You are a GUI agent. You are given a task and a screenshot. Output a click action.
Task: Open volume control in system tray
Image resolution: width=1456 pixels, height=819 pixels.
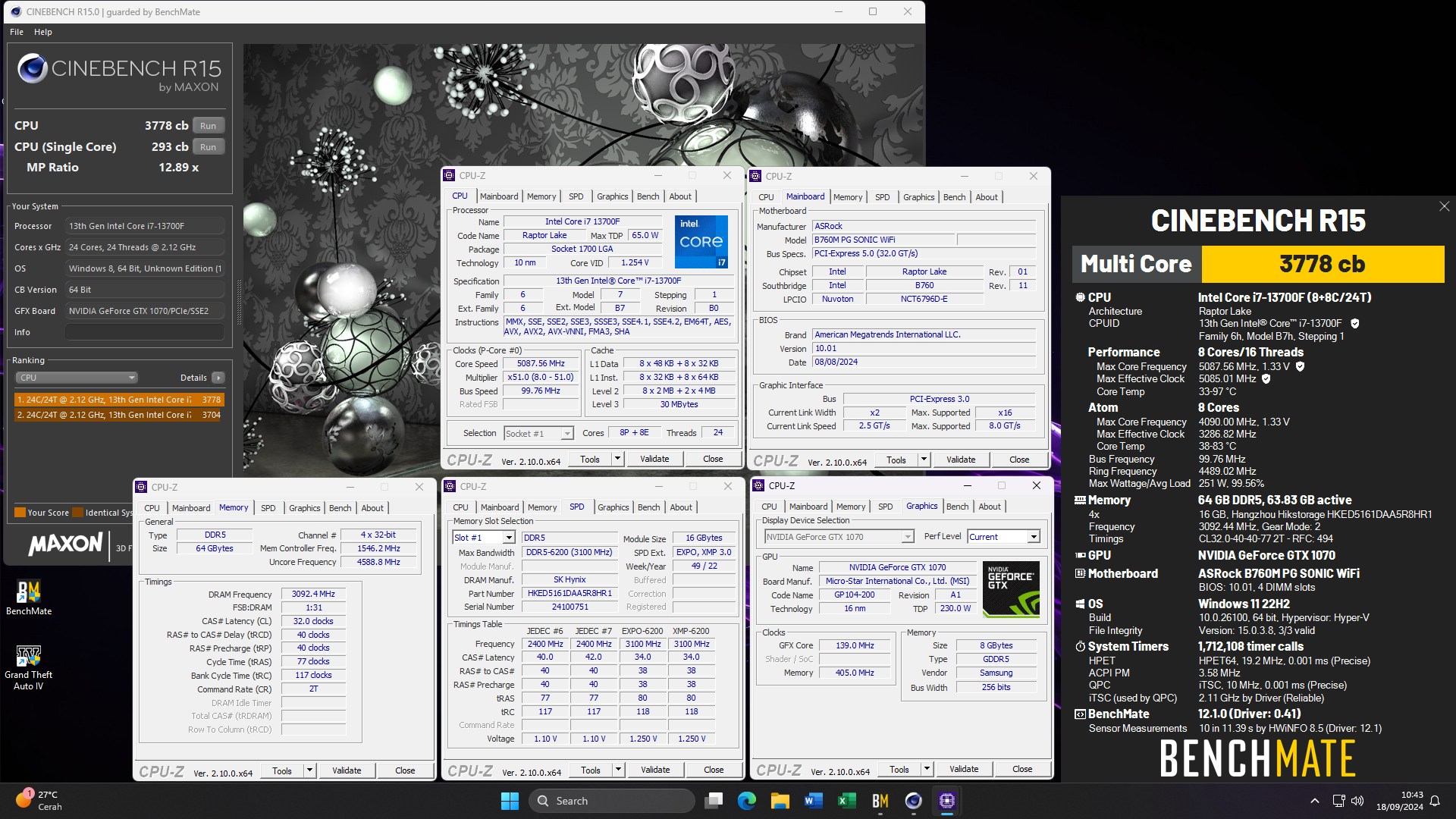click(x=1357, y=801)
